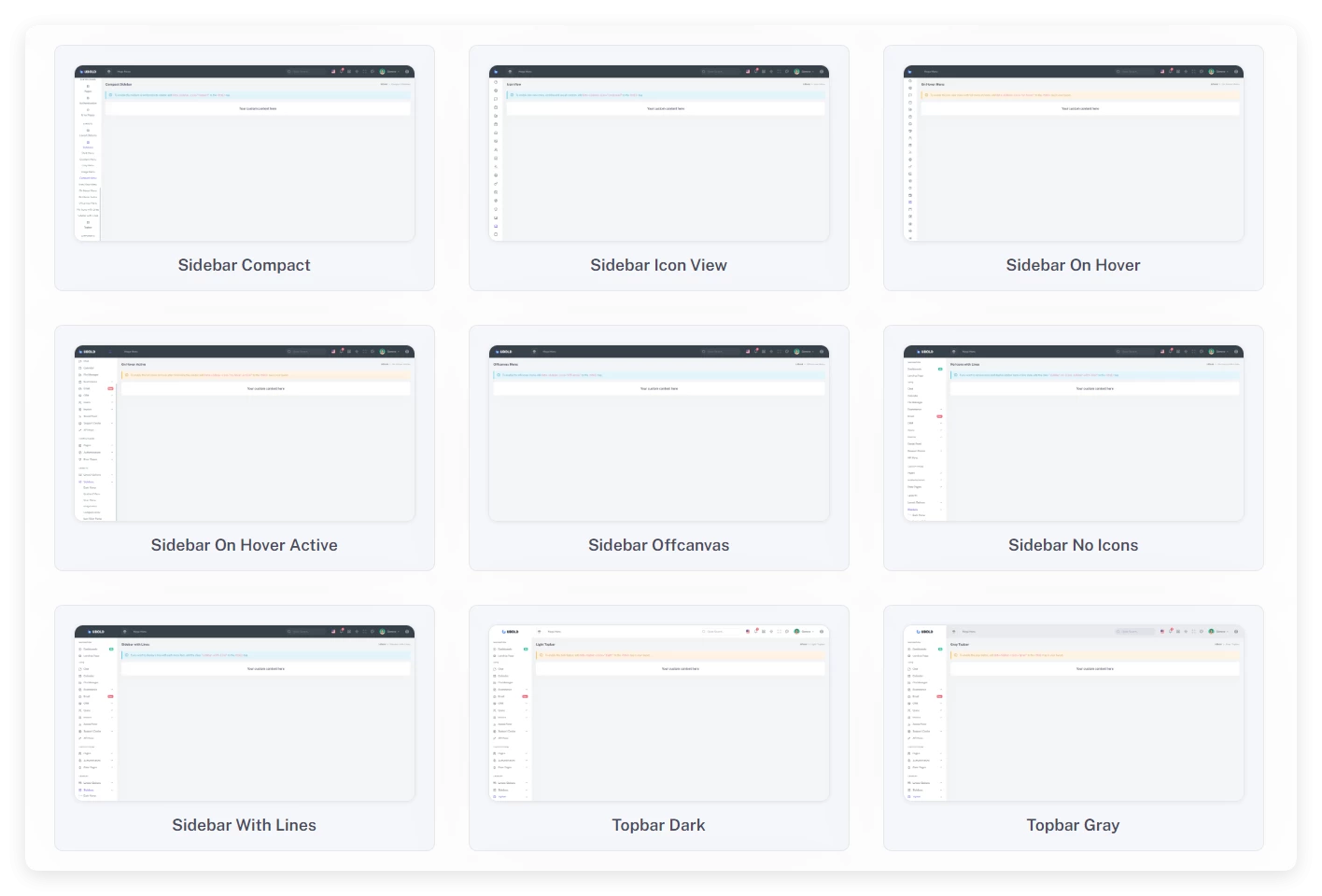Click the user avatar in Topbar Gray preview

pos(1211,632)
